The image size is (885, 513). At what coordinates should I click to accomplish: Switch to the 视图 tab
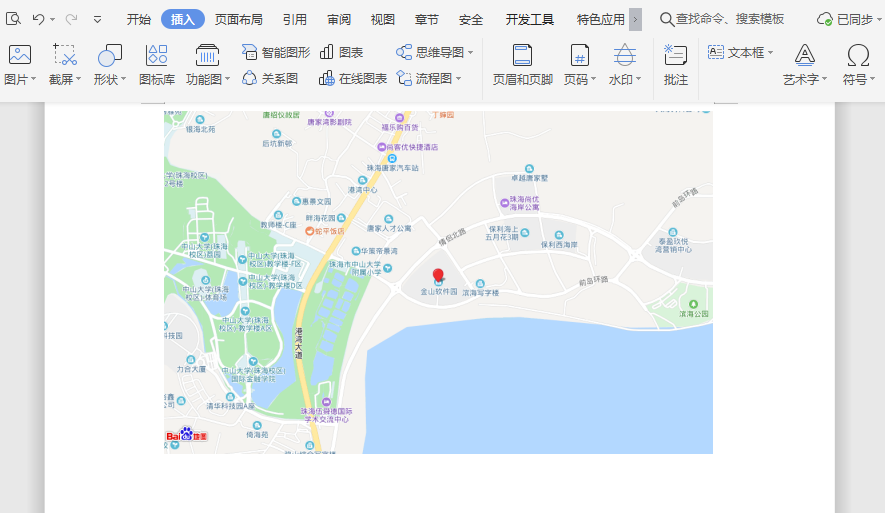[383, 20]
